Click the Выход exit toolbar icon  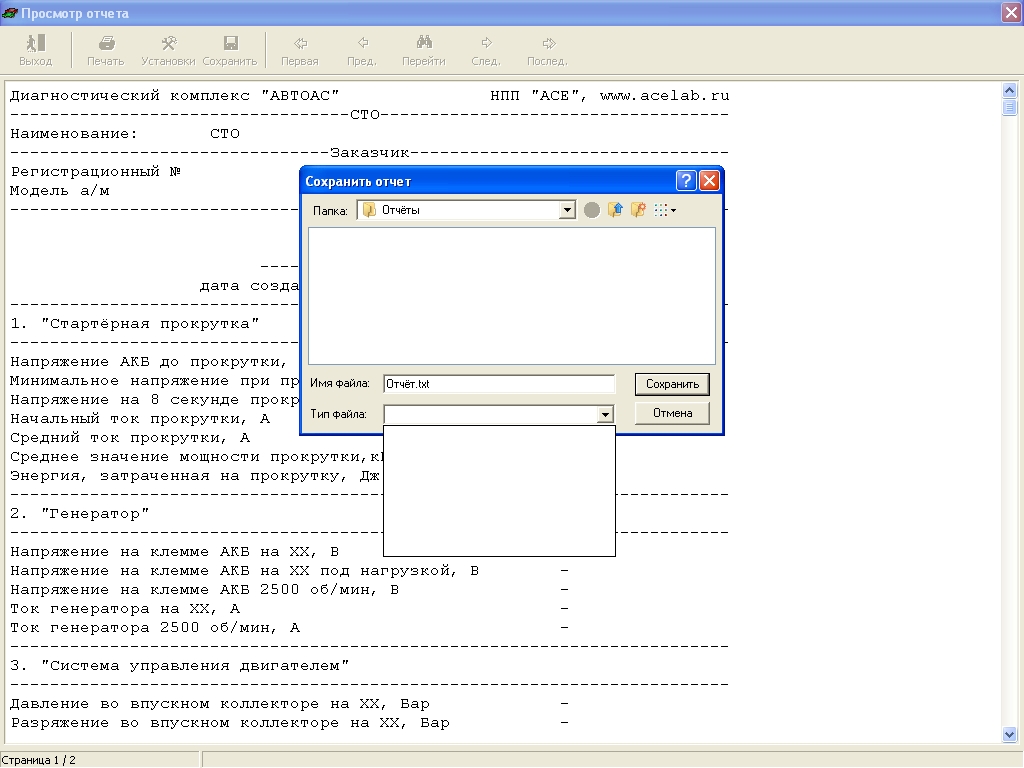pyautogui.click(x=35, y=49)
